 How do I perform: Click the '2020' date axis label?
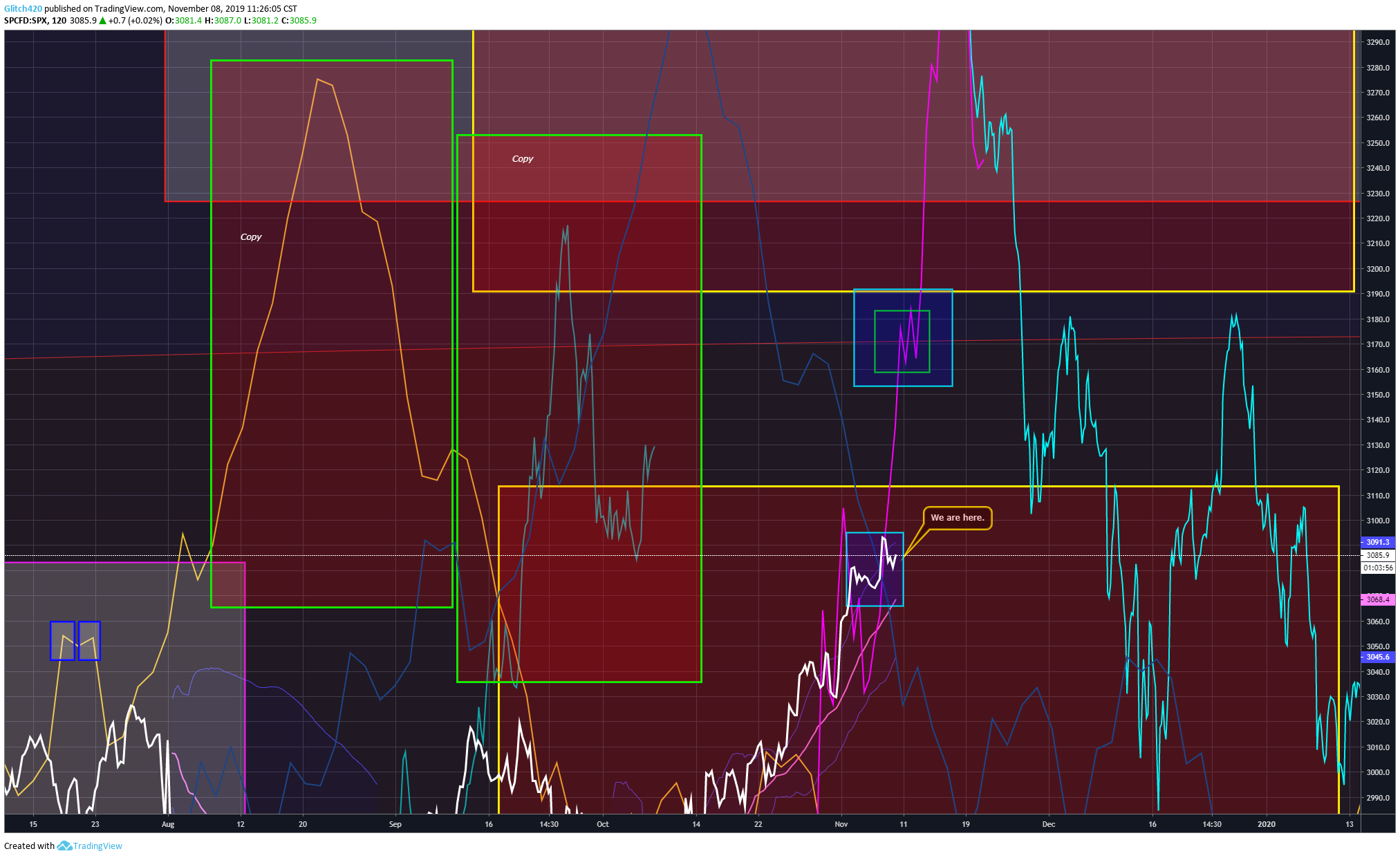1267,824
